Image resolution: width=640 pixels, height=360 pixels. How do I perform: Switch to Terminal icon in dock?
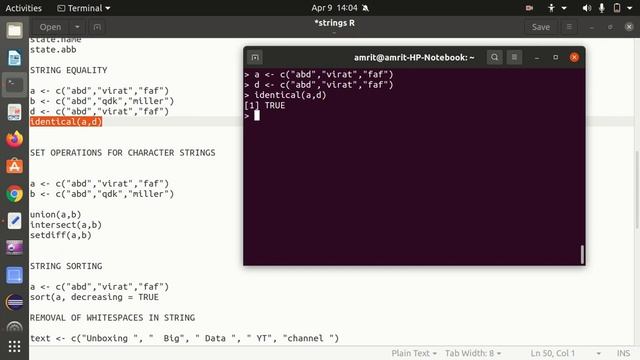click(x=15, y=85)
